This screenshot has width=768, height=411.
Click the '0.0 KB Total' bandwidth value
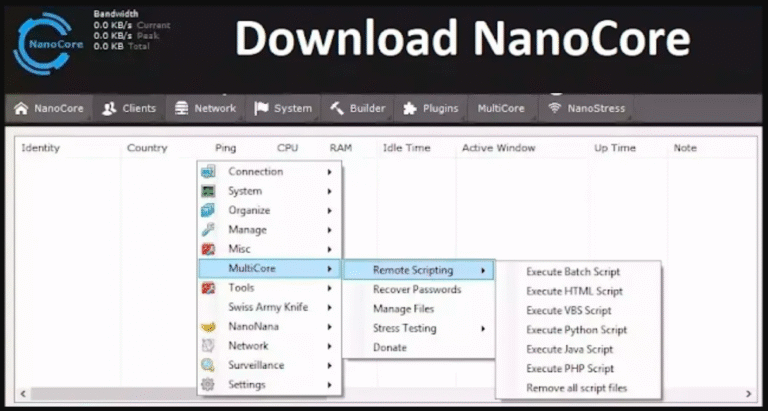(x=121, y=47)
